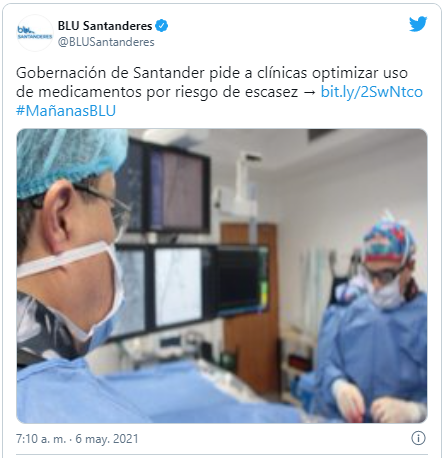The width and height of the screenshot is (445, 458).
Task: Open the tweet info circle icon
Action: pos(418,438)
